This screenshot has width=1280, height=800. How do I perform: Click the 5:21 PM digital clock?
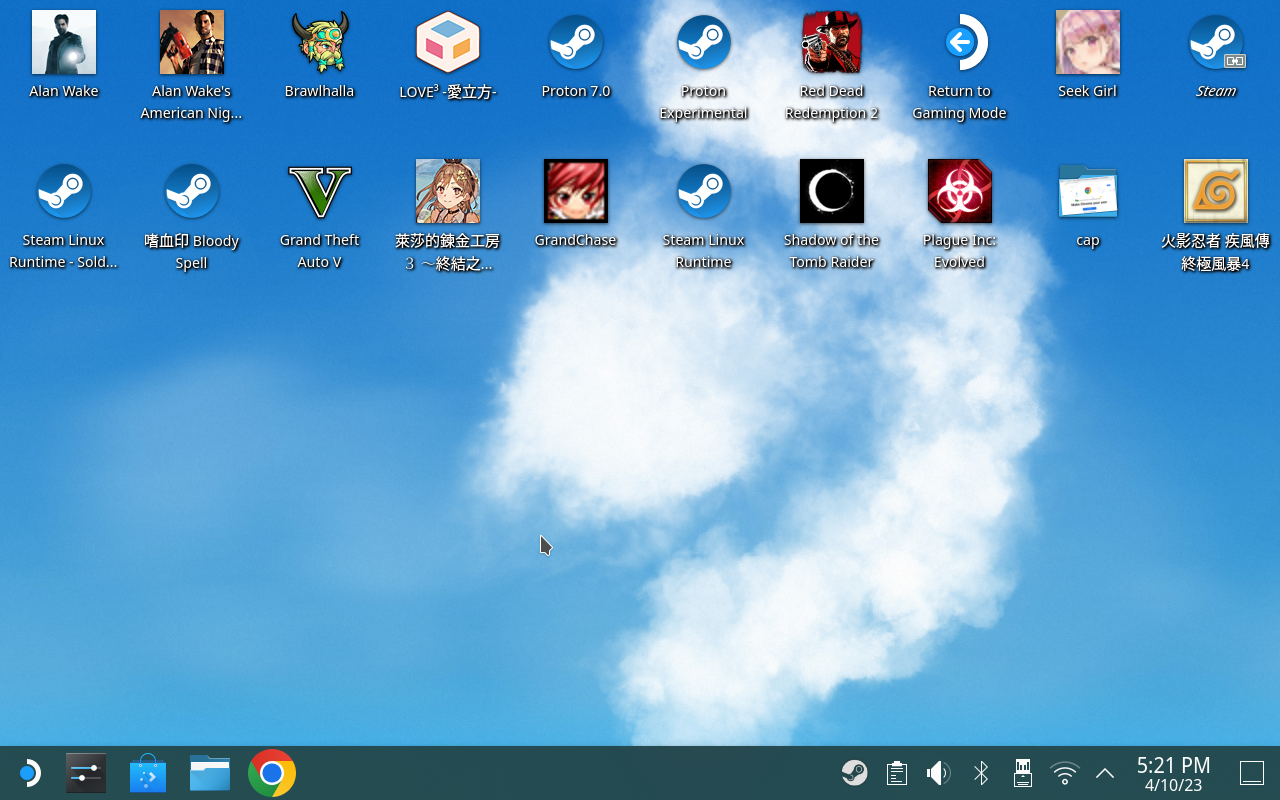tap(1174, 766)
